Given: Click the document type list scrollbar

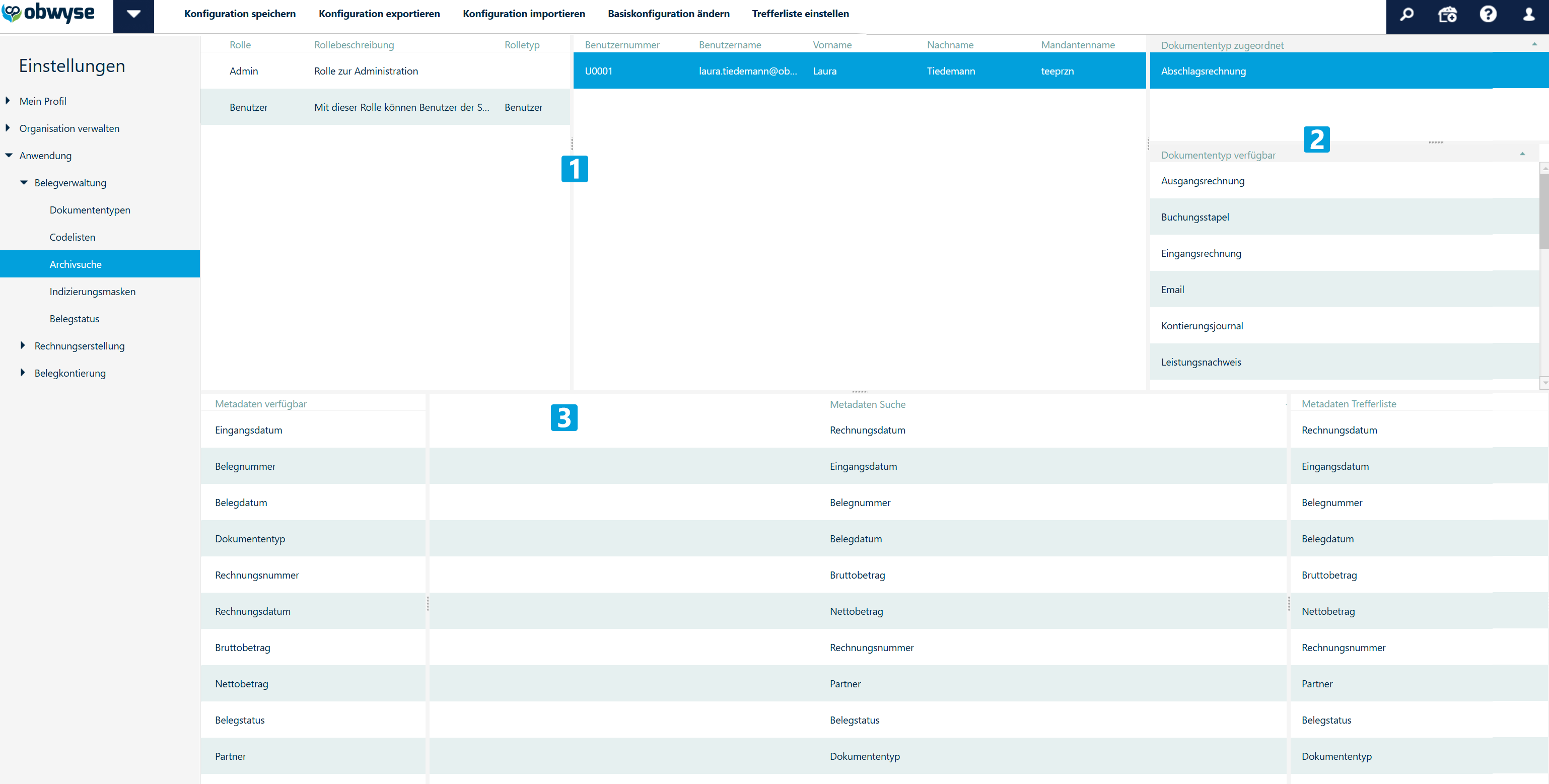Looking at the screenshot, I should click(1543, 210).
